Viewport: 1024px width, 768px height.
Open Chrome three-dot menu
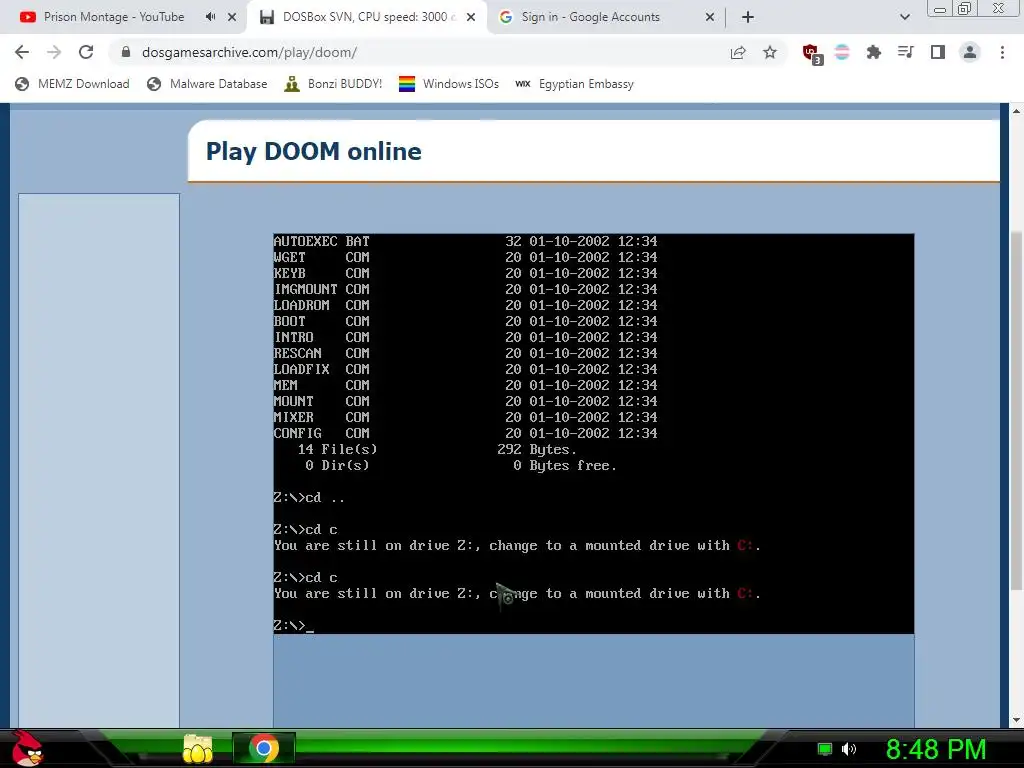[1002, 52]
